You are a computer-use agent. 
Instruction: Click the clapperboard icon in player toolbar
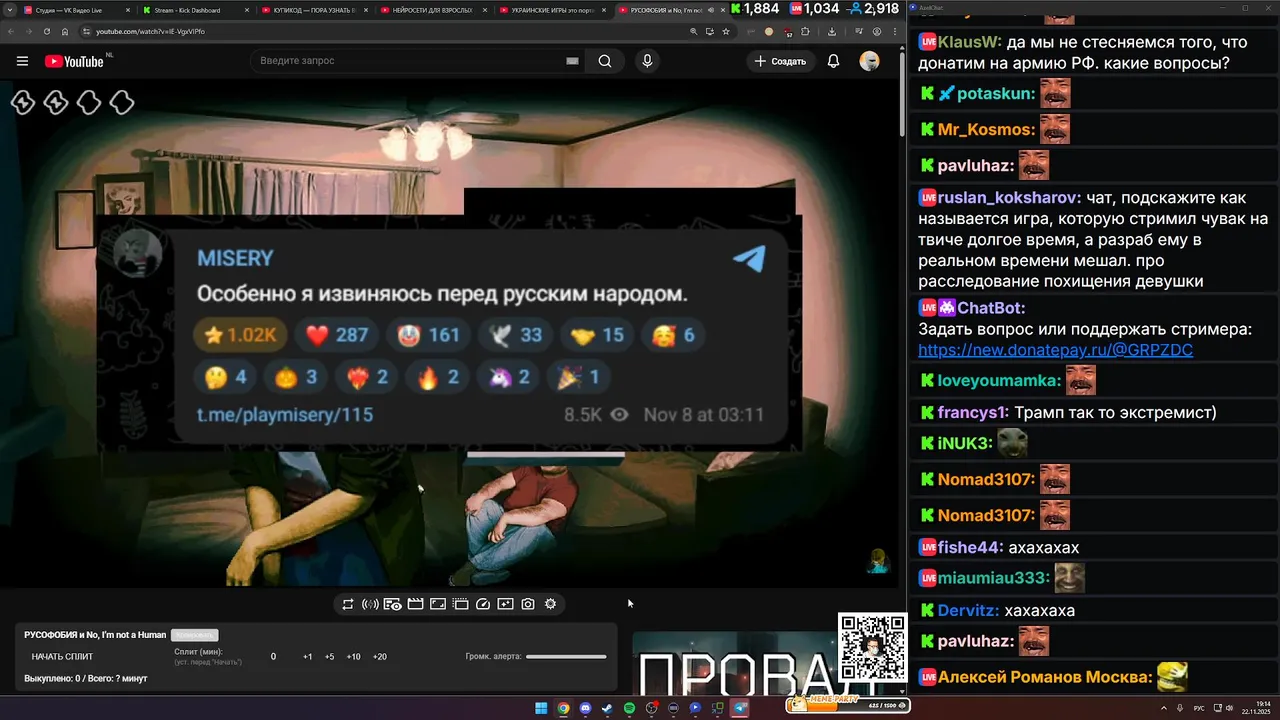click(x=415, y=604)
